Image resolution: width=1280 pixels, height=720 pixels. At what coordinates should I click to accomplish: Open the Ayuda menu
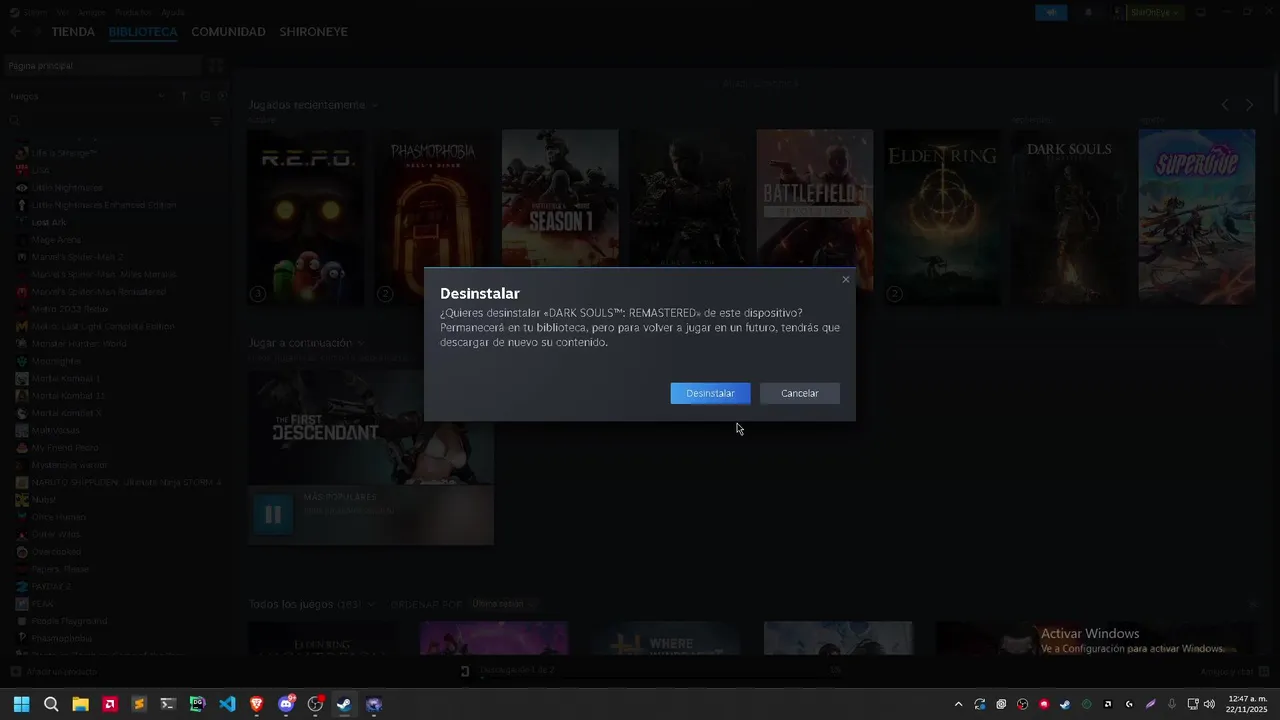tap(173, 12)
